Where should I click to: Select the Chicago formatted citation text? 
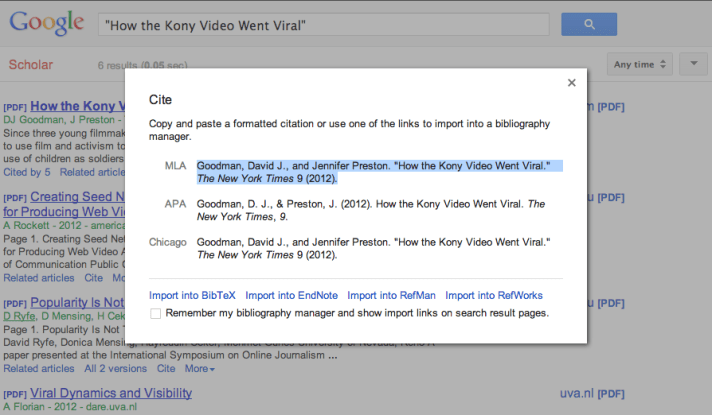click(374, 248)
